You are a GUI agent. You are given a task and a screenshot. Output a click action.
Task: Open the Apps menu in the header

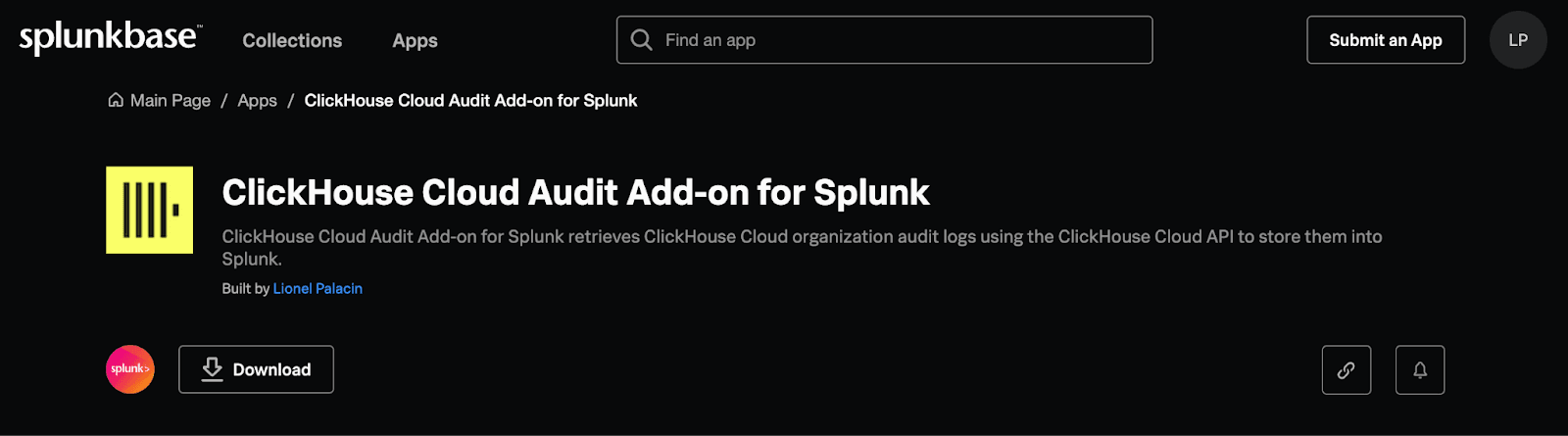tap(415, 40)
